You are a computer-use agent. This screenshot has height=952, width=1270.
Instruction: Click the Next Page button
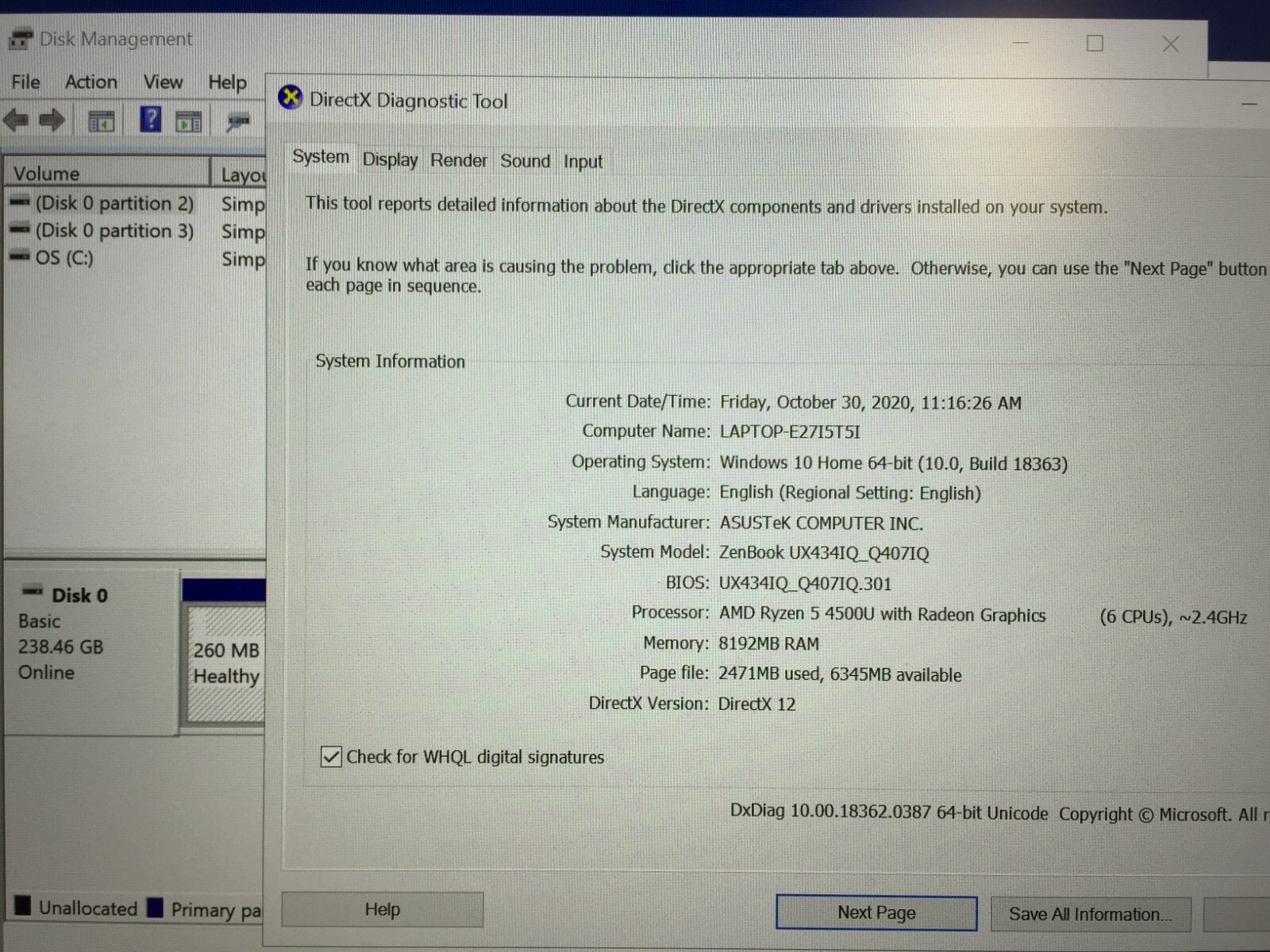click(876, 912)
